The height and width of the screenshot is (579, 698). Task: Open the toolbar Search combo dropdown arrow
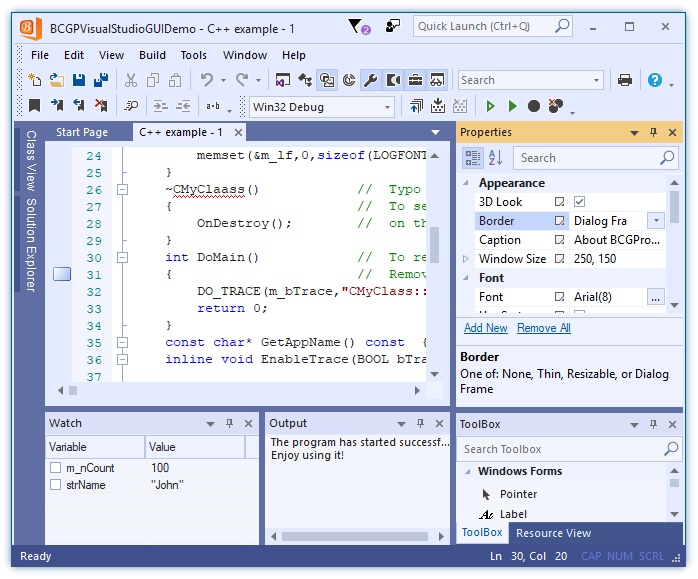coord(596,81)
